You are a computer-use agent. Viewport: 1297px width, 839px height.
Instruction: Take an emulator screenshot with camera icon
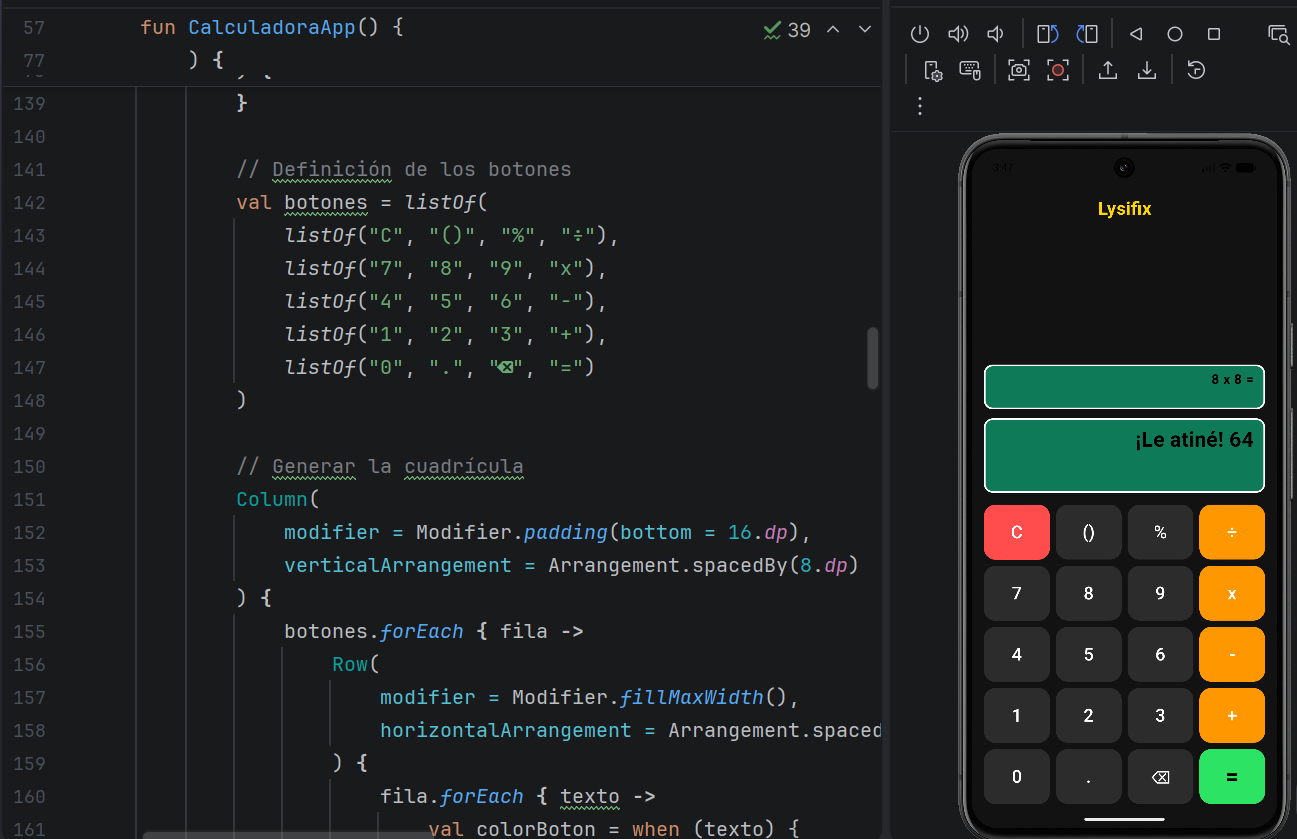point(1019,70)
